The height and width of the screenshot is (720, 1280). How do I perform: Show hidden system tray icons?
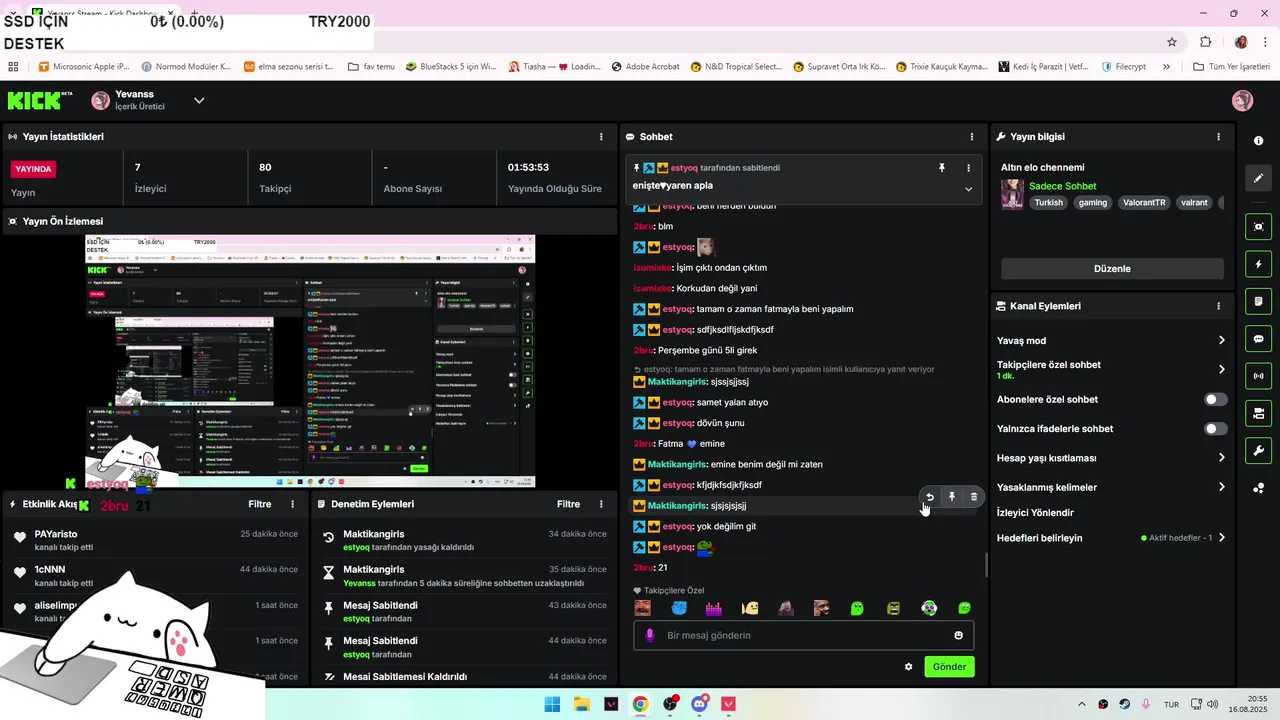click(1081, 704)
